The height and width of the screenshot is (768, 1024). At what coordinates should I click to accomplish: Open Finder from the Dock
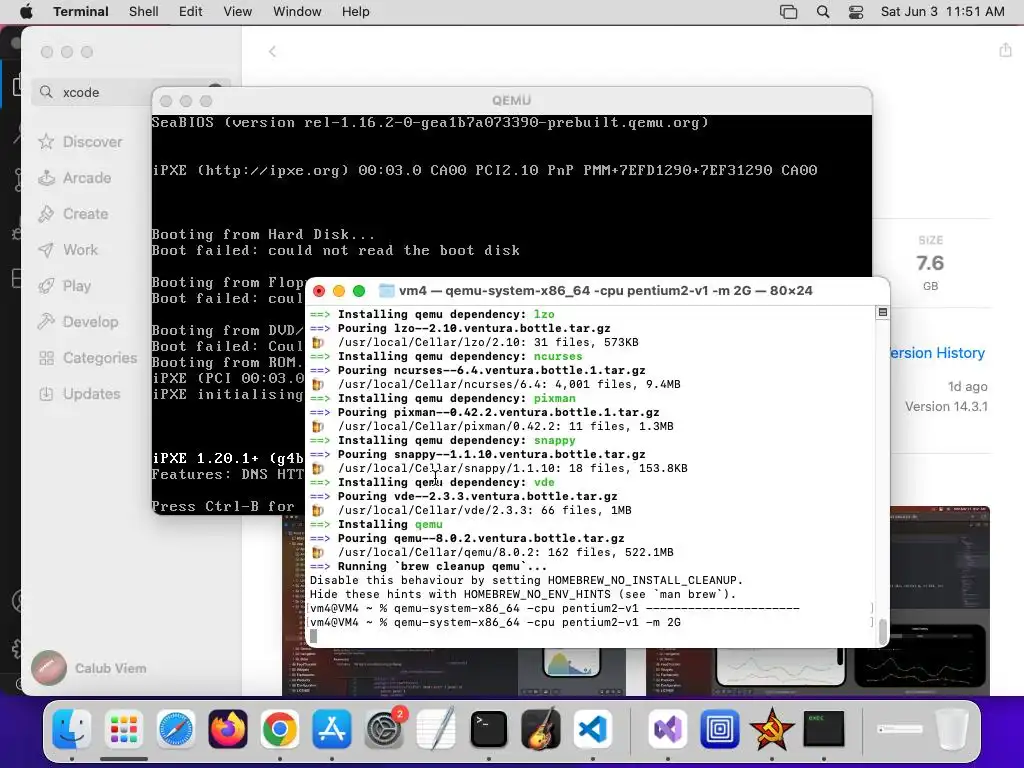72,729
